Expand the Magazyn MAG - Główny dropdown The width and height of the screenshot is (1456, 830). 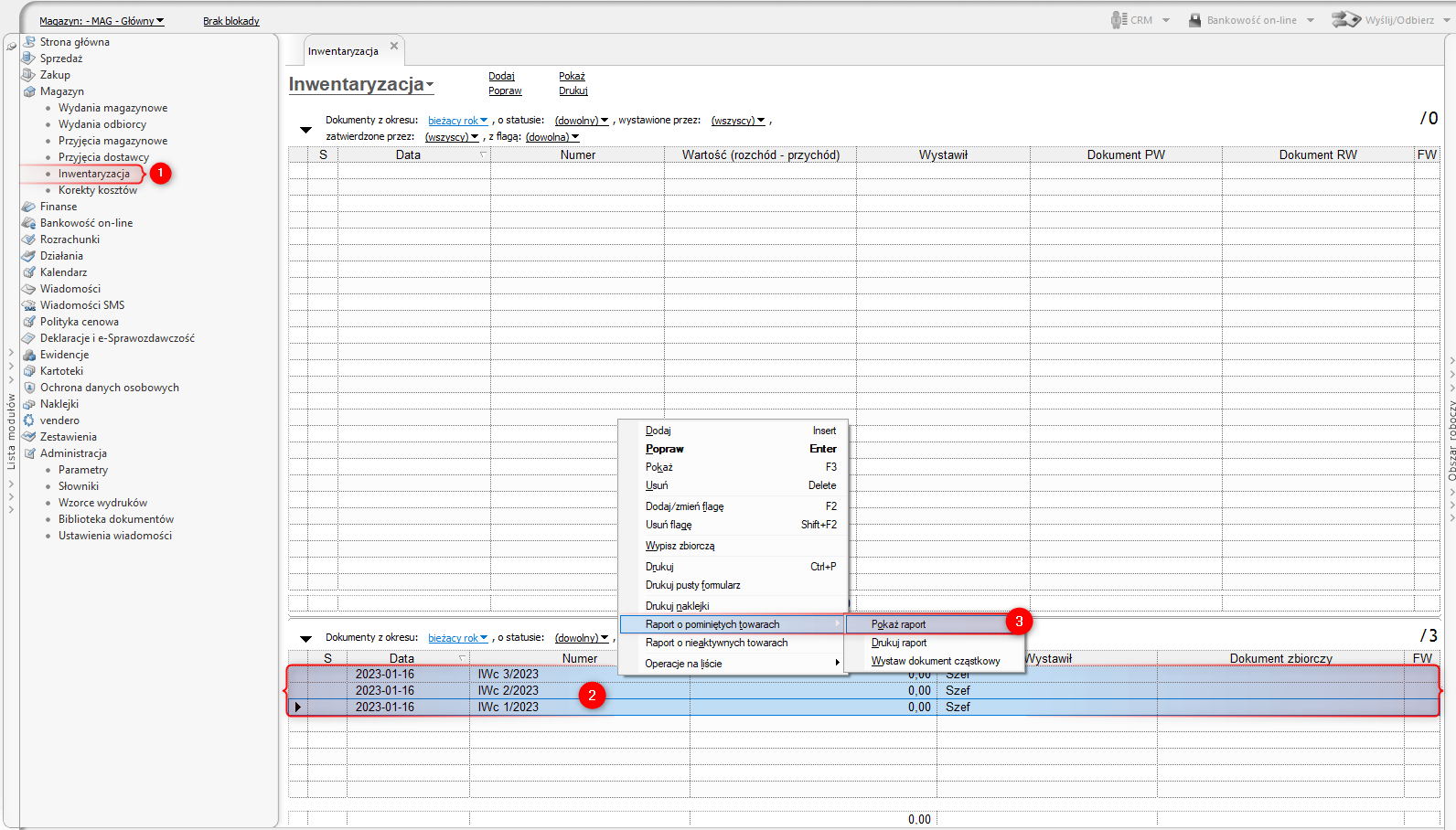point(102,21)
